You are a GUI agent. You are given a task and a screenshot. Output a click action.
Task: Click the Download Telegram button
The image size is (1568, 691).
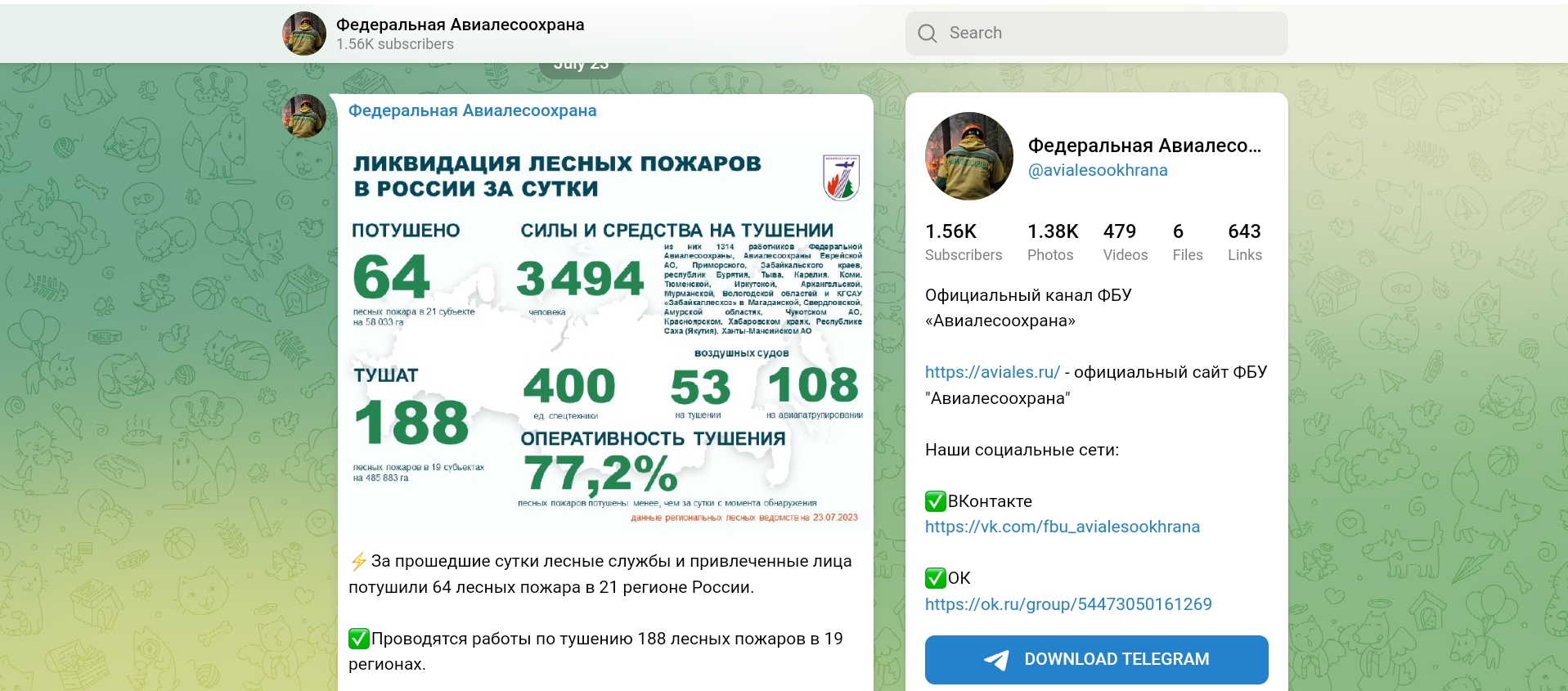[1097, 659]
